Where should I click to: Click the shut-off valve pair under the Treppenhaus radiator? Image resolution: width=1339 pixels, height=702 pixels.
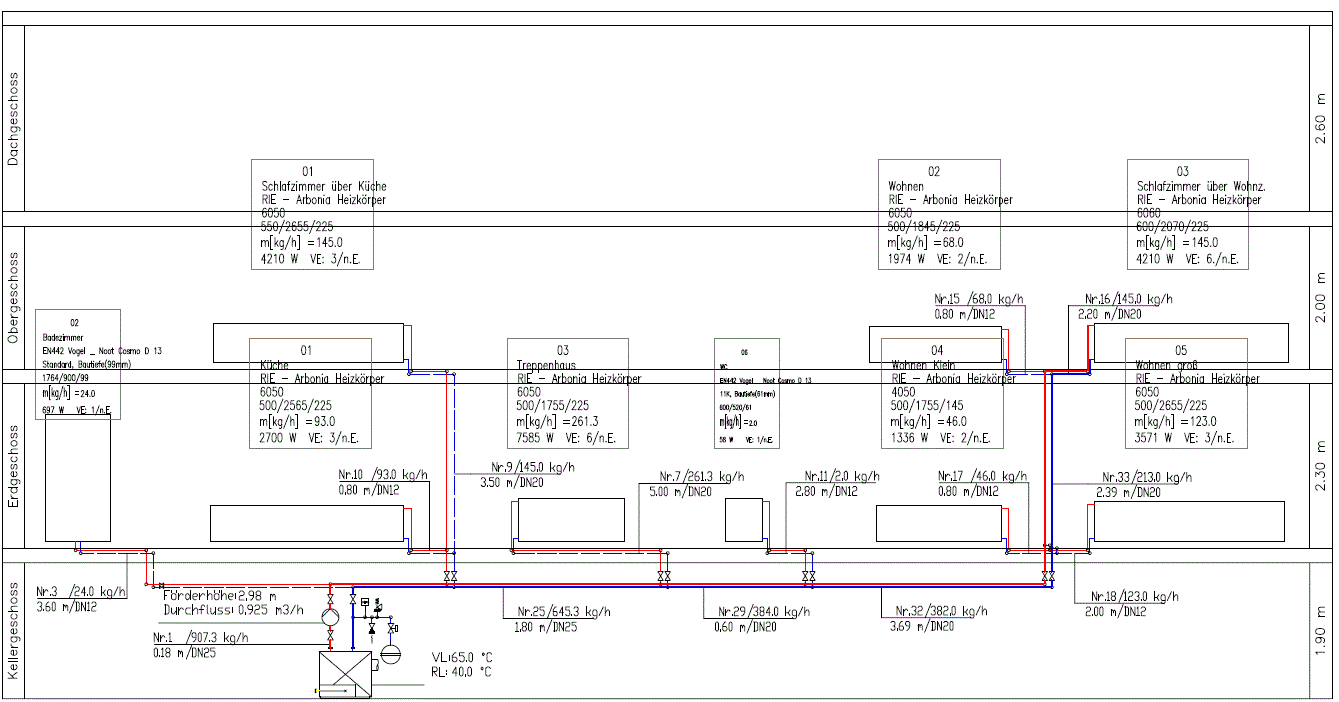[663, 577]
